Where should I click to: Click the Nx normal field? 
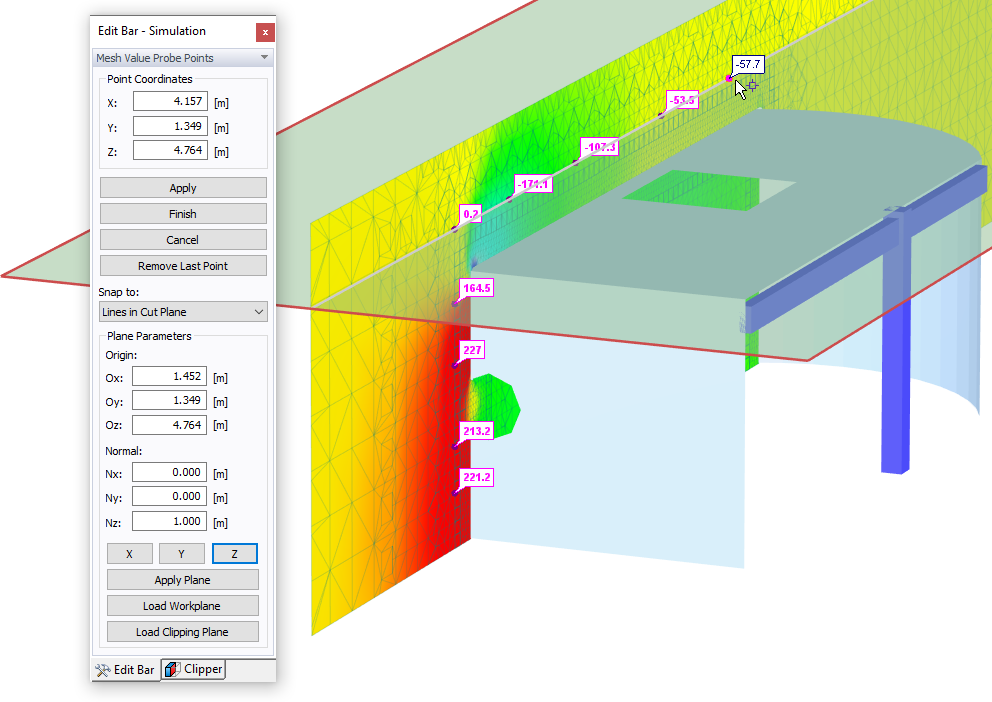pos(169,472)
